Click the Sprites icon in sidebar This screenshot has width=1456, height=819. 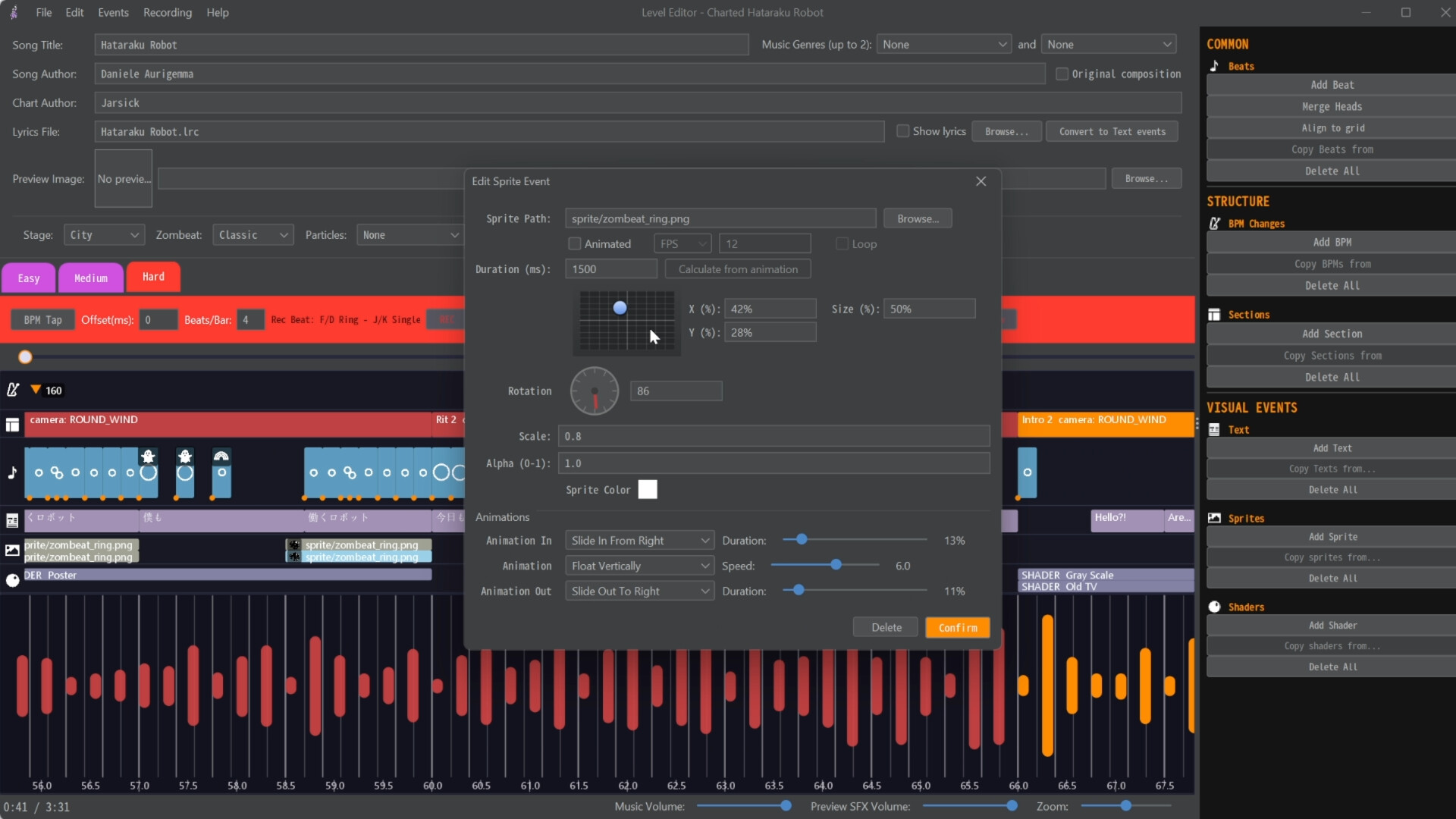click(x=1214, y=519)
